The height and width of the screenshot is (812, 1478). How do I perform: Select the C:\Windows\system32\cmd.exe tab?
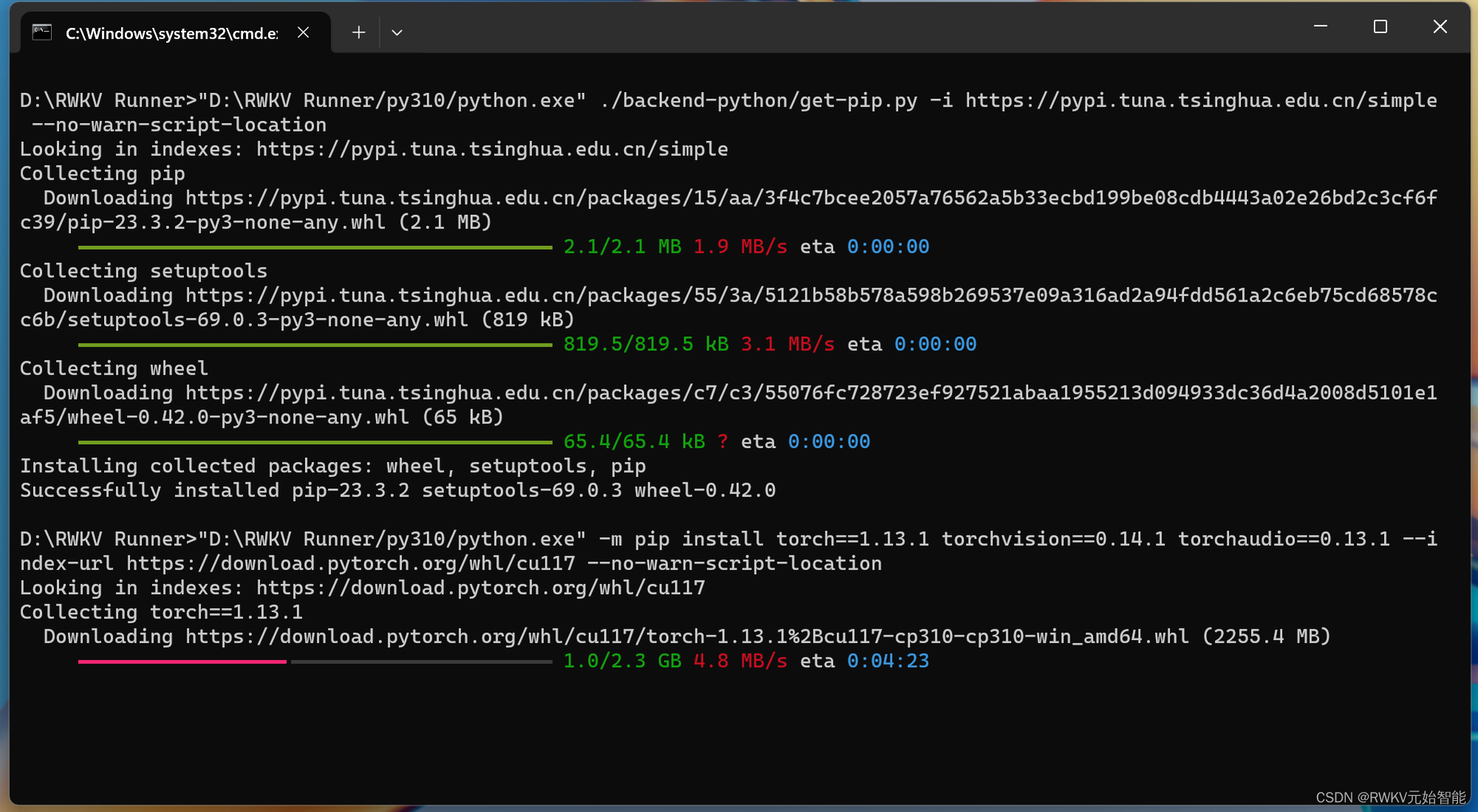[171, 33]
